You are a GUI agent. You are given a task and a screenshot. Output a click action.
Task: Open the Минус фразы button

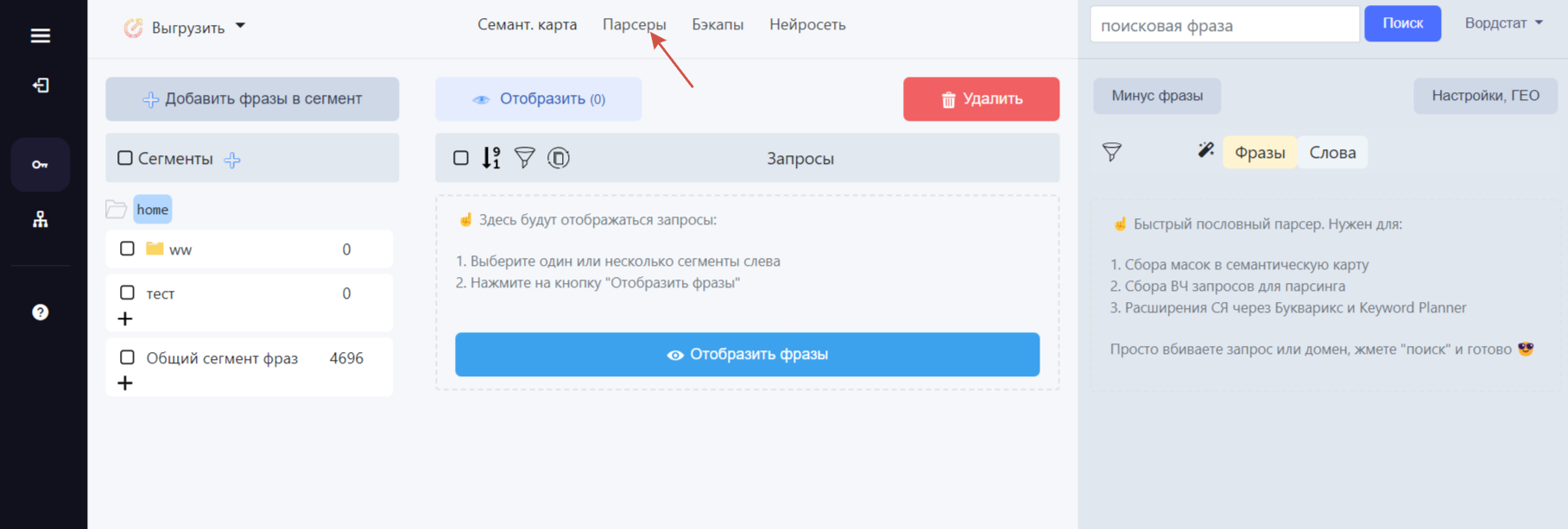tap(1157, 96)
